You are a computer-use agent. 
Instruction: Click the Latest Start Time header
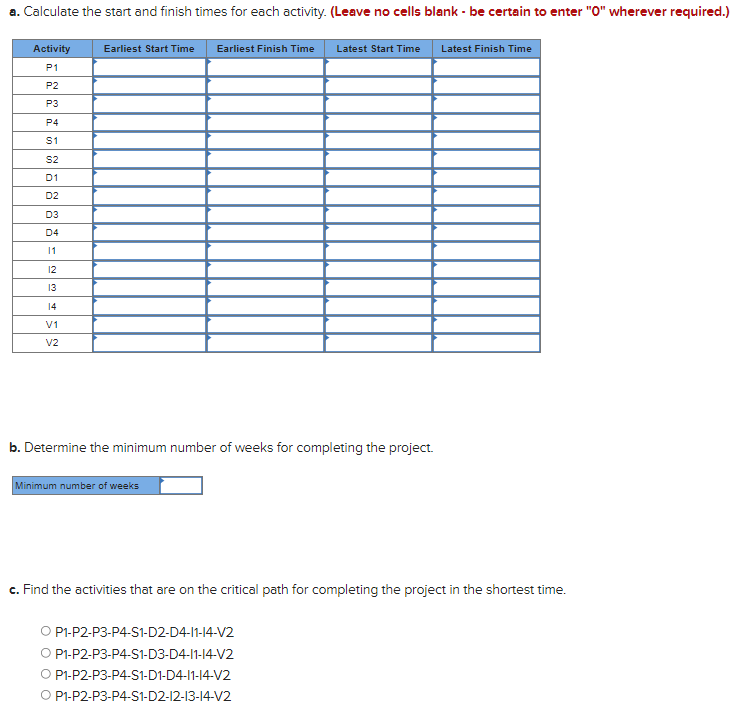point(378,49)
